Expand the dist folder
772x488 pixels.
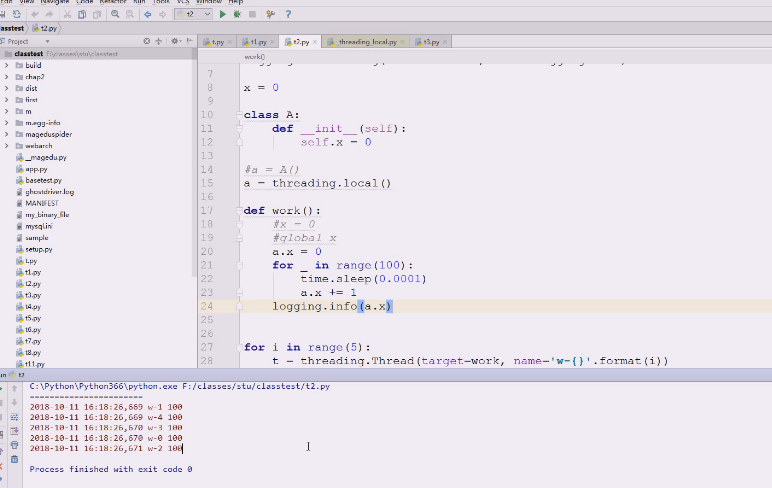(x=6, y=88)
